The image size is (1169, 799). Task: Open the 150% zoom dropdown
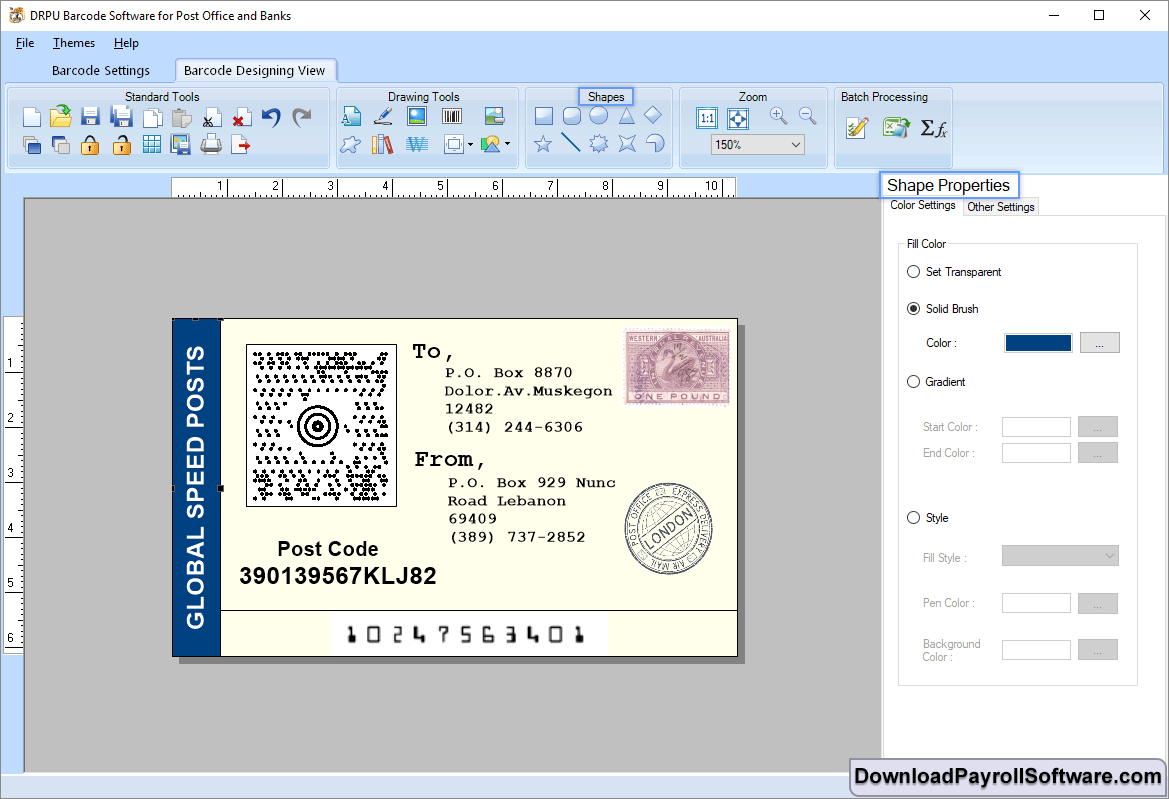tap(795, 145)
